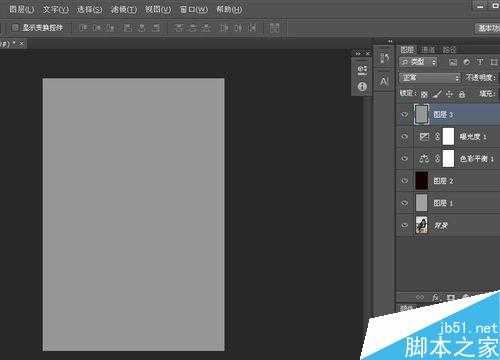This screenshot has height=360, width=500.
Task: Open the 视图(V) menu
Action: (158, 9)
